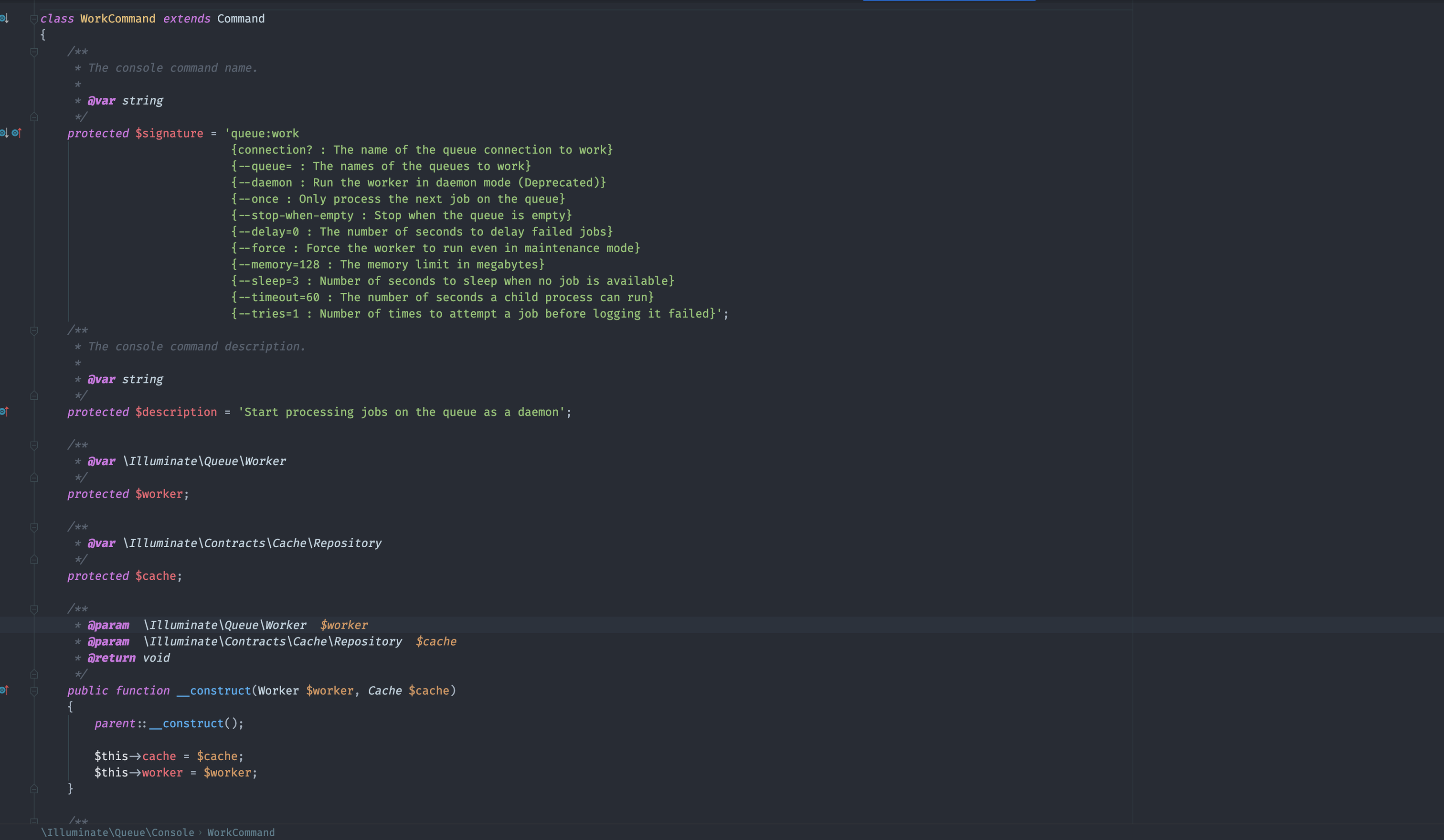Collapse the Cache\Repository @var doc block
The height and width of the screenshot is (840, 1444).
click(34, 527)
